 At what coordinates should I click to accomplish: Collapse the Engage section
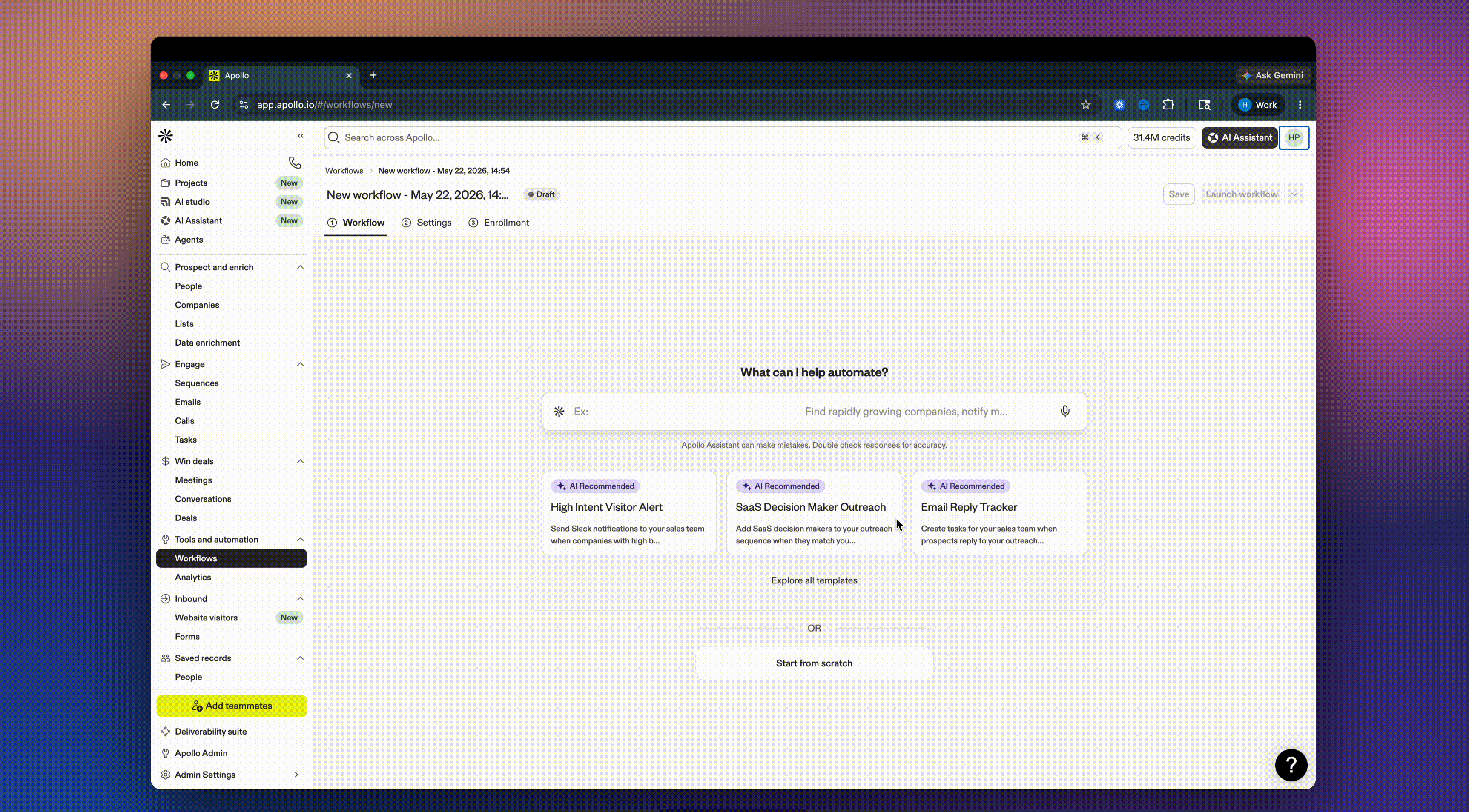tap(300, 364)
